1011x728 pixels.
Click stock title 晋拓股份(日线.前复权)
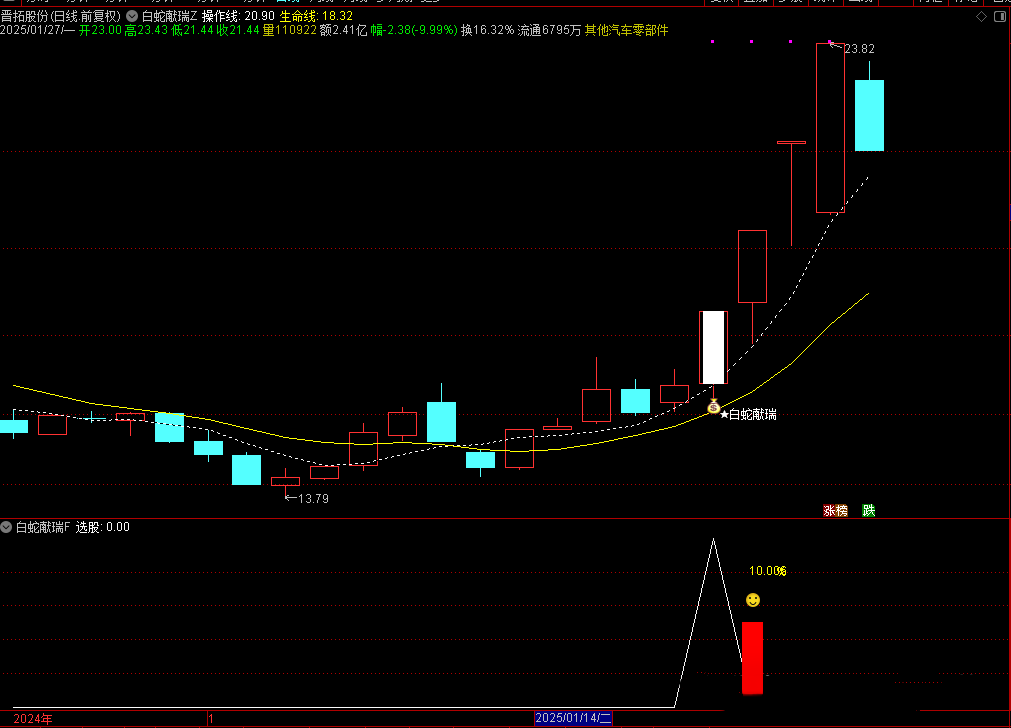[x=61, y=16]
